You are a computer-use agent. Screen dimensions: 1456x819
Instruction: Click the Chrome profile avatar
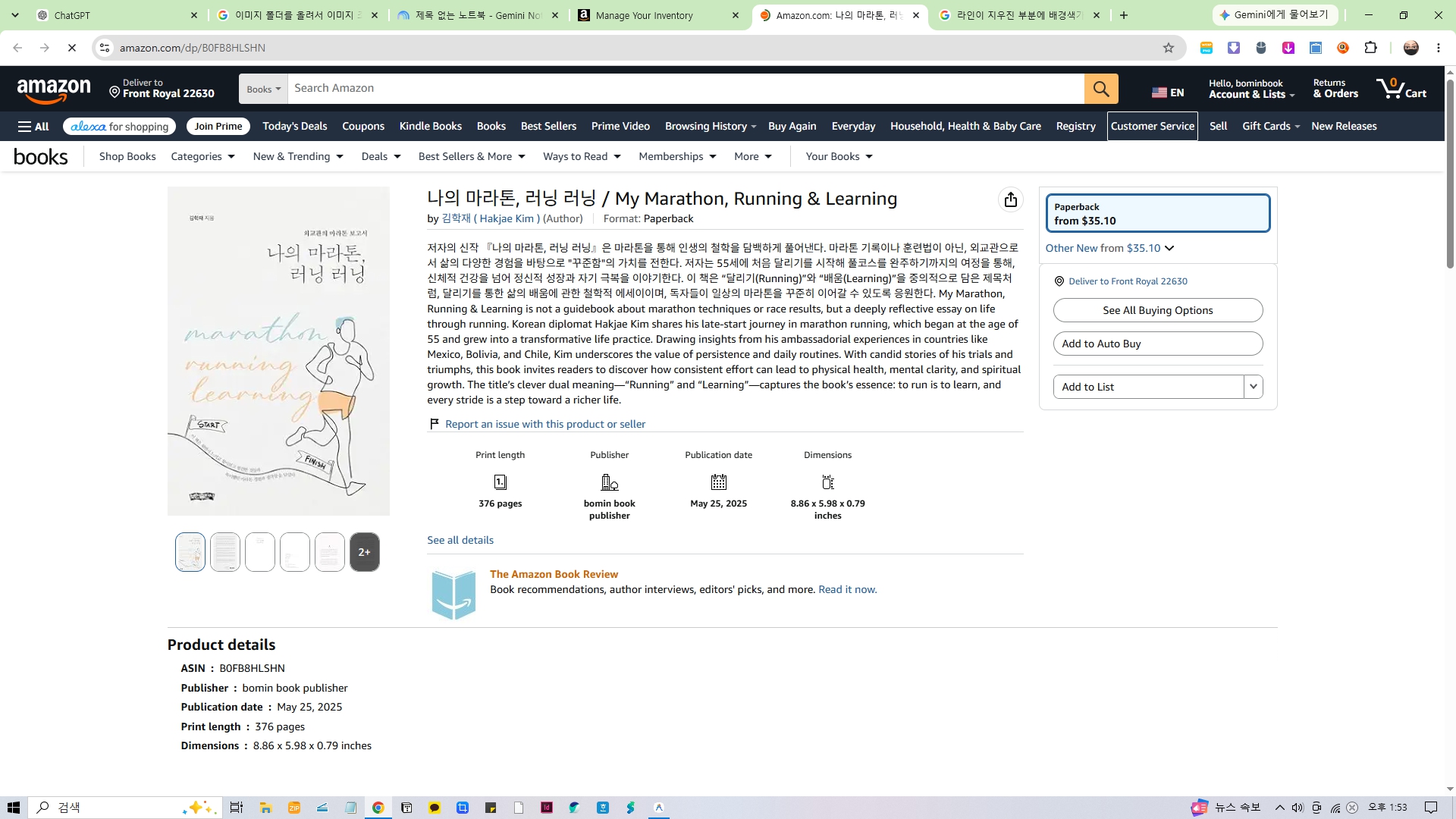pos(1411,48)
